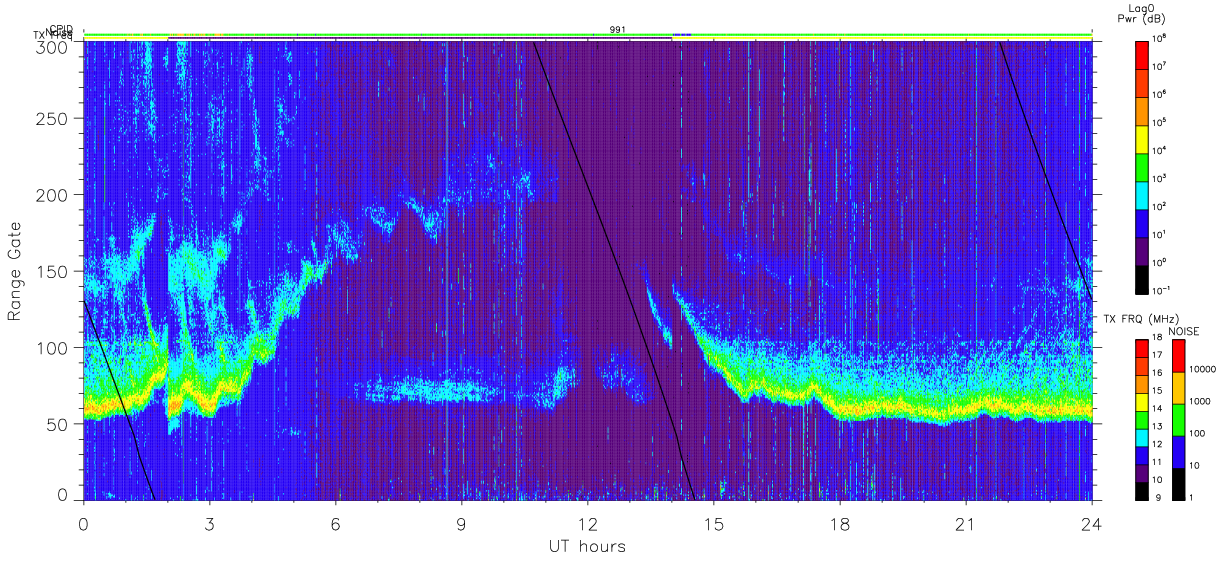Click the Range Gate tick label '100'
This screenshot has height=567, width=1228.
pyautogui.click(x=54, y=347)
